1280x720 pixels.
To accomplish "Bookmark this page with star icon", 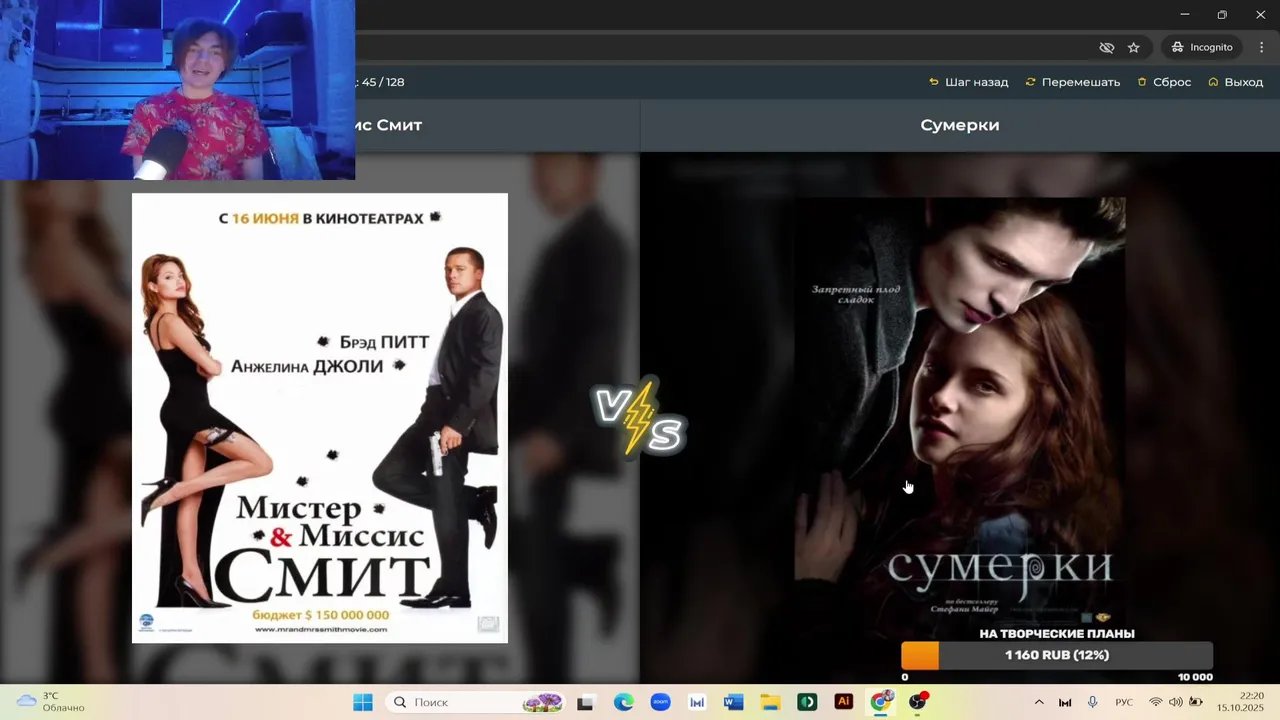I will (x=1133, y=47).
